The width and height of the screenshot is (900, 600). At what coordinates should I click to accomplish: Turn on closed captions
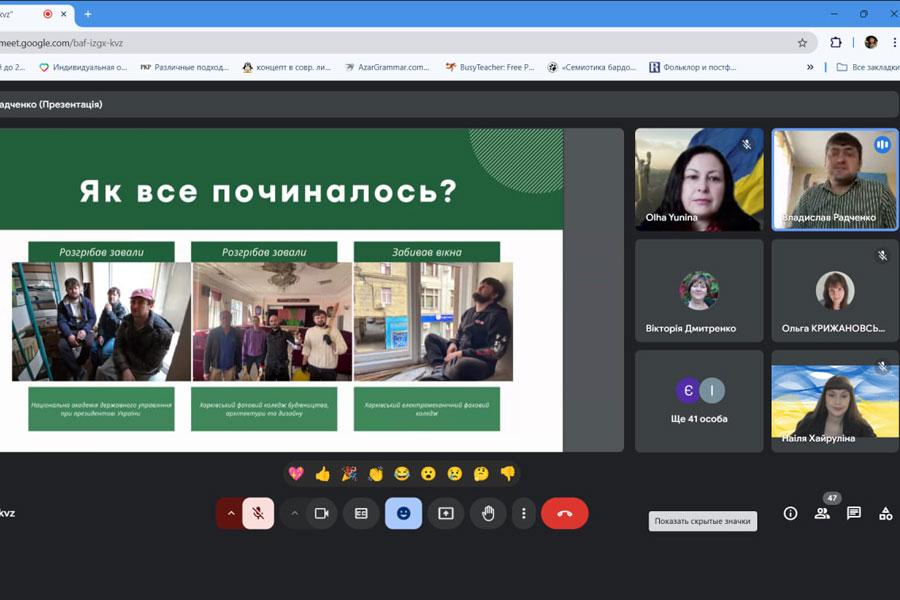(x=361, y=513)
